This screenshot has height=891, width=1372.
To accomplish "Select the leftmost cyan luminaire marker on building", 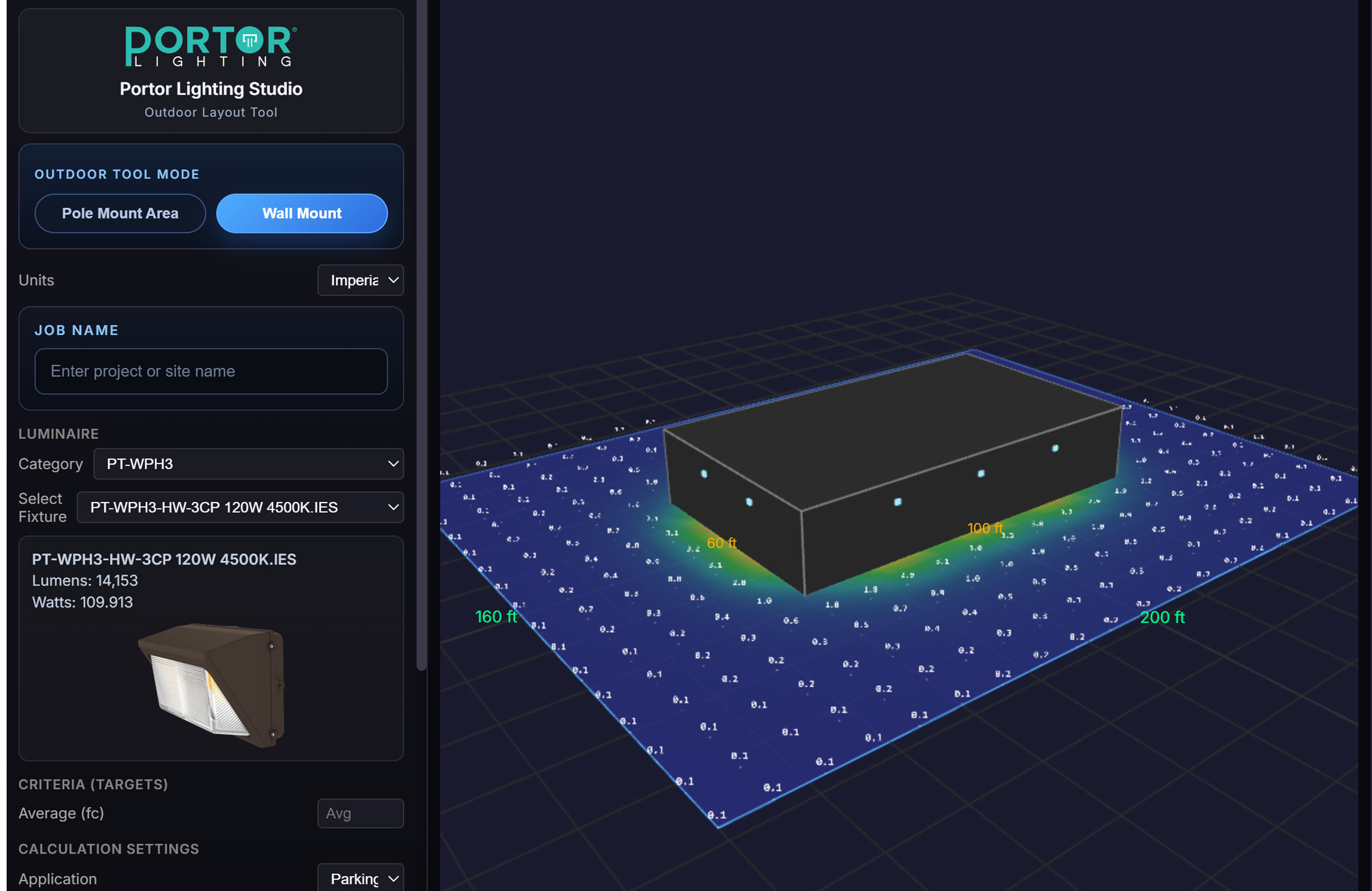I will [704, 474].
